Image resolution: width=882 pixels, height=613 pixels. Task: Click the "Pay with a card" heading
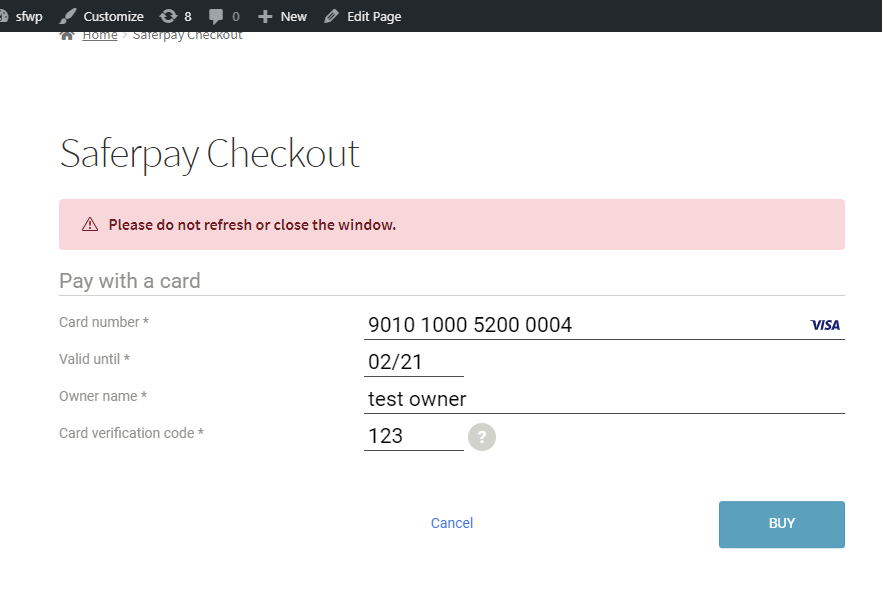coord(130,281)
